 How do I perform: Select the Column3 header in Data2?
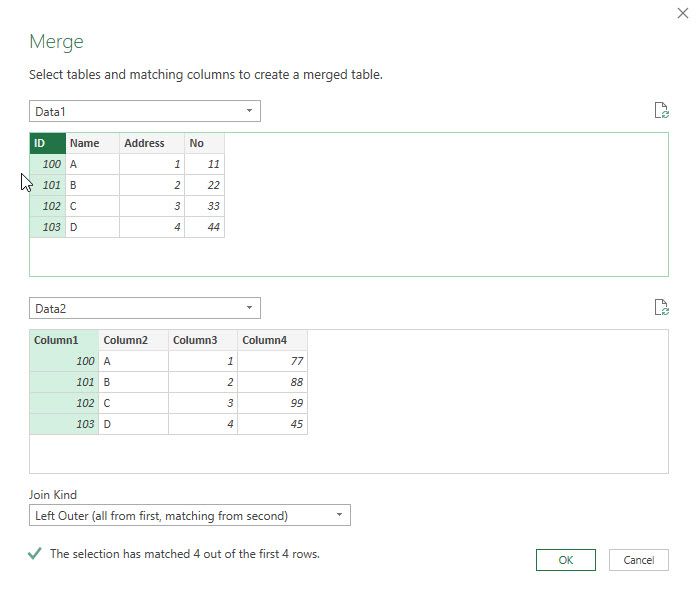(203, 340)
